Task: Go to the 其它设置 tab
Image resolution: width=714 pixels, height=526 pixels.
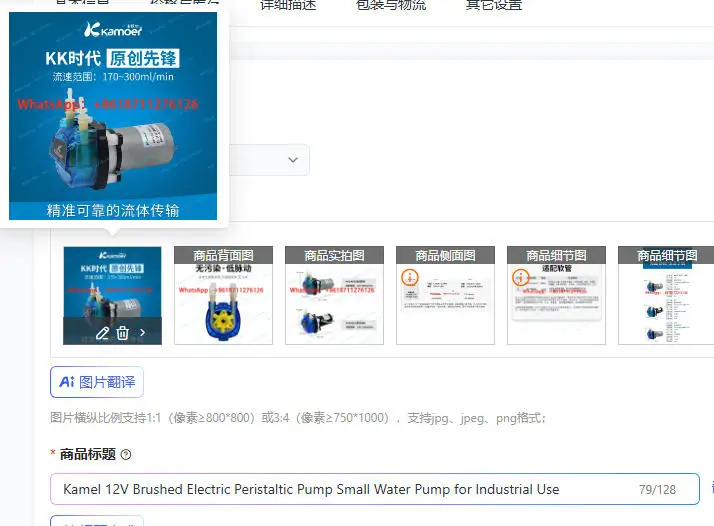Action: (x=494, y=5)
